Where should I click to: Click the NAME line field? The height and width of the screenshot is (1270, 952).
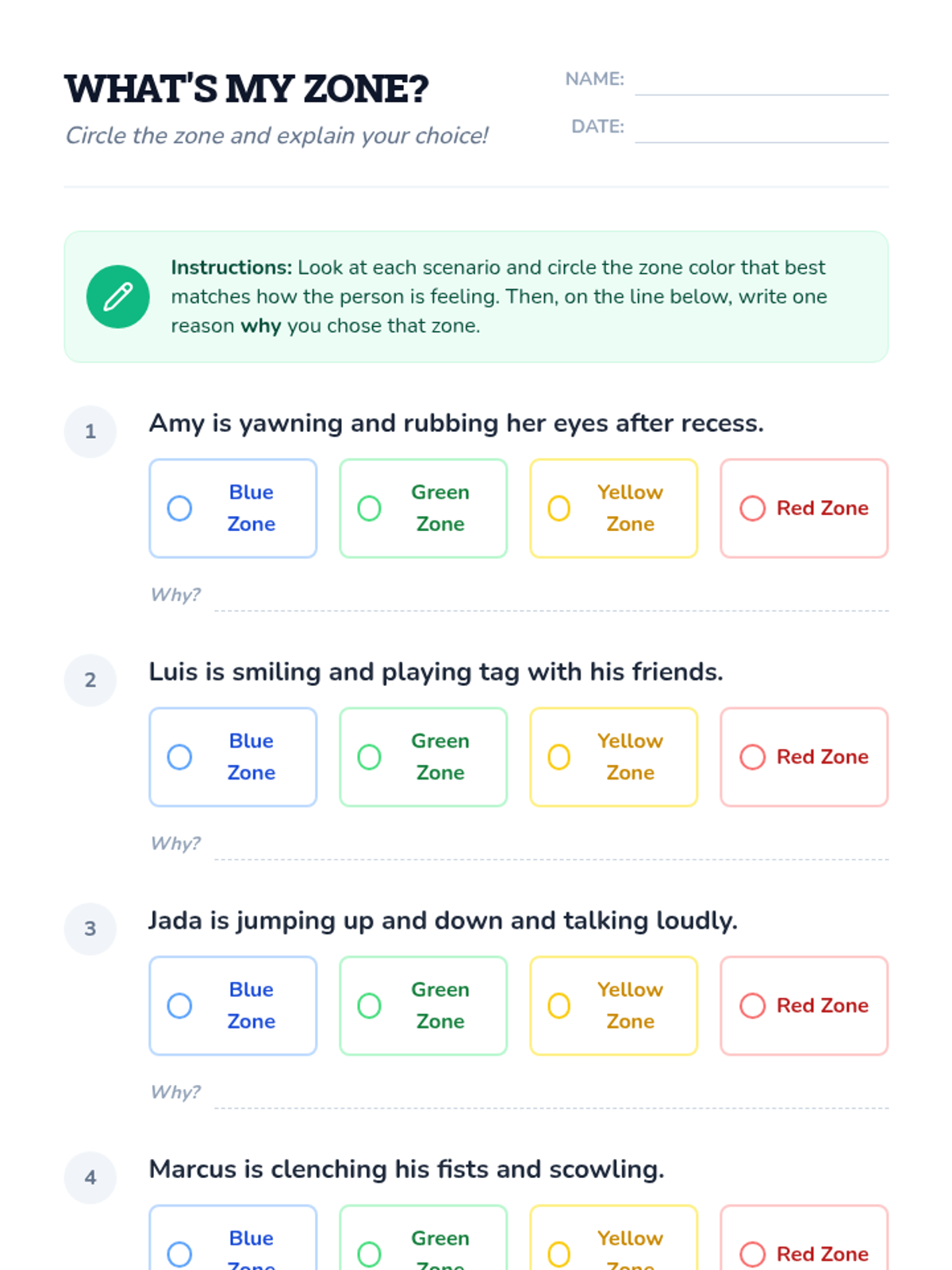(762, 81)
